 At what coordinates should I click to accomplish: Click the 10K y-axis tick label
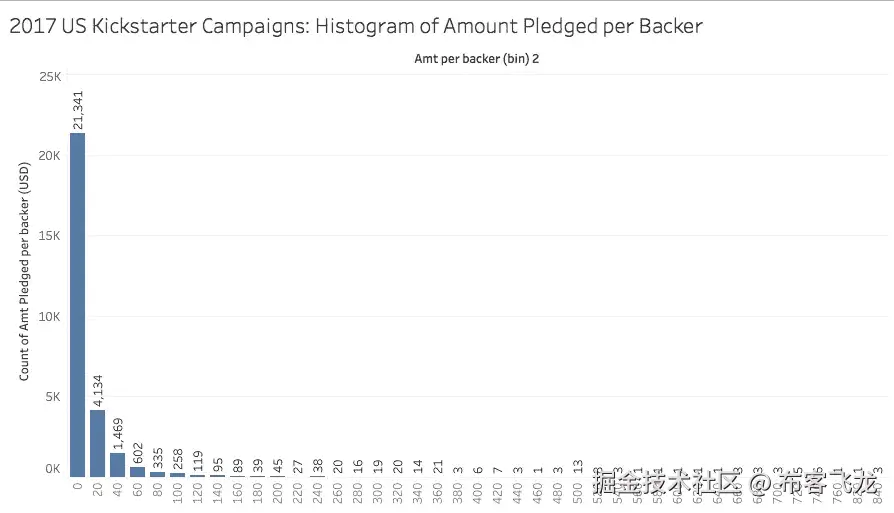50,316
